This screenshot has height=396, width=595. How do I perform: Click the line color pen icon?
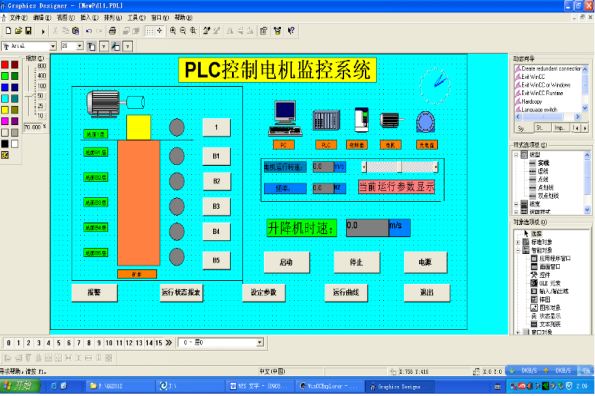[116, 46]
